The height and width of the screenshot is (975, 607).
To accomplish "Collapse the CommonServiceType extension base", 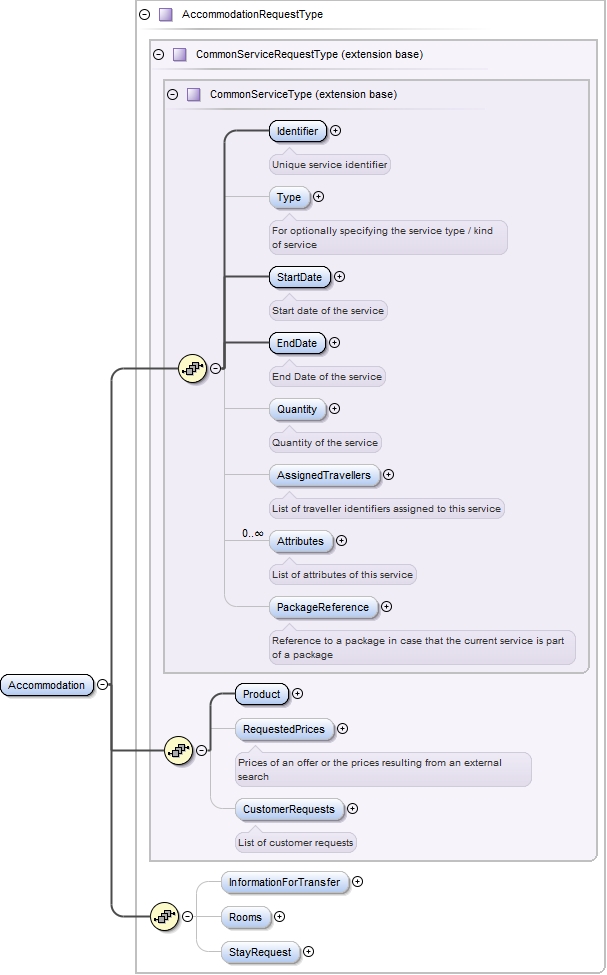I will tap(173, 94).
